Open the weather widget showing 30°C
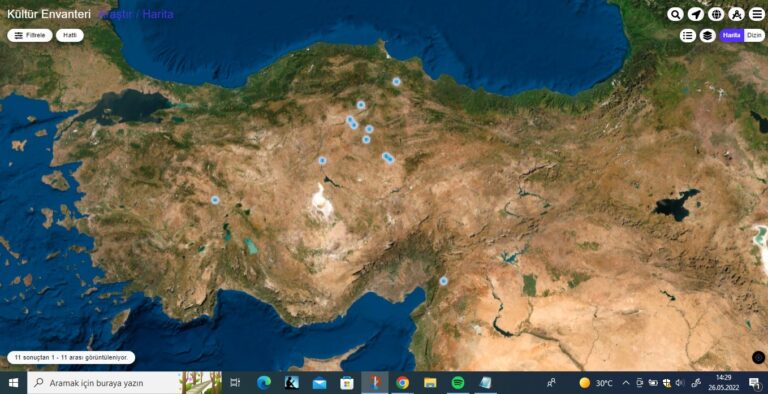 [596, 383]
